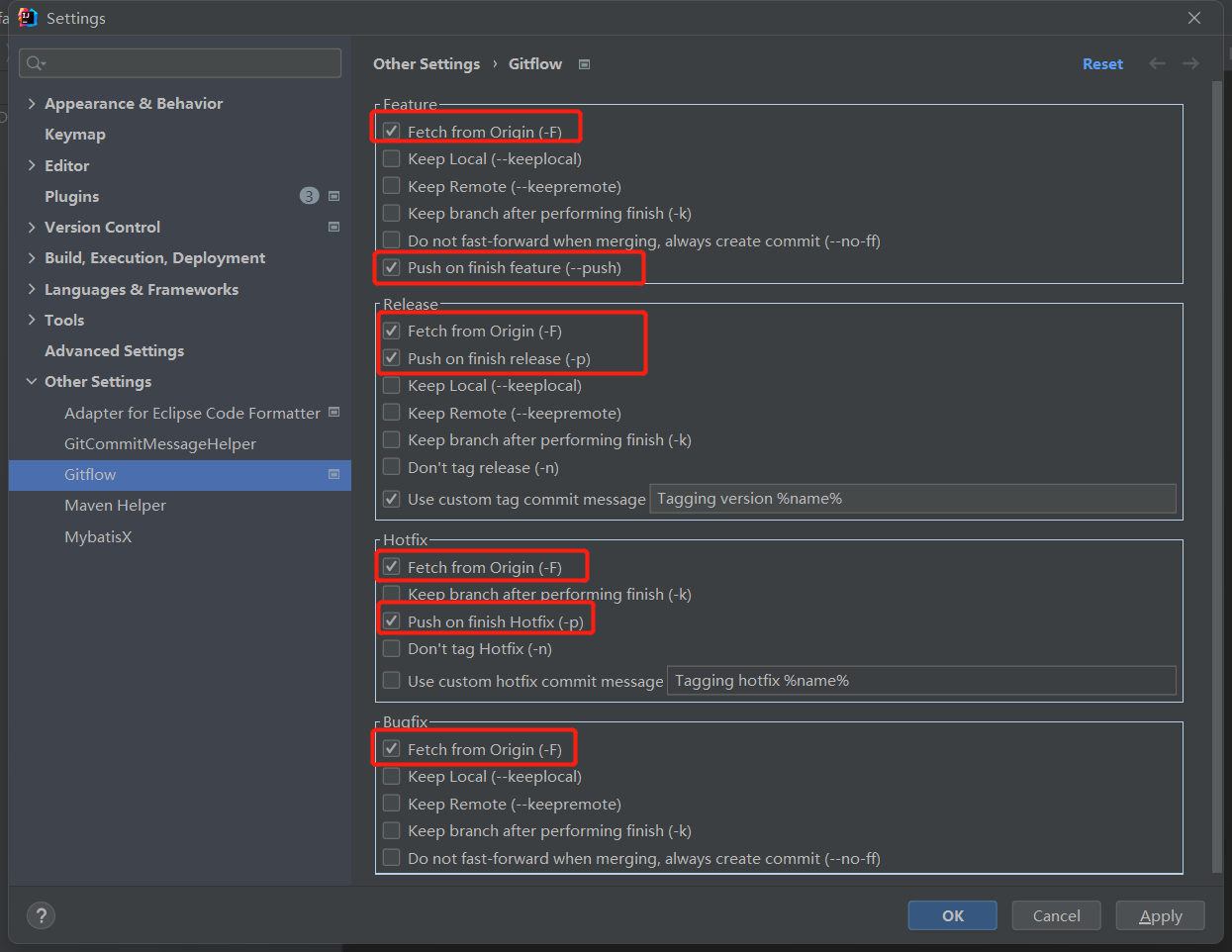Uncheck Push on finish release option
The width and height of the screenshot is (1232, 952).
(x=392, y=358)
